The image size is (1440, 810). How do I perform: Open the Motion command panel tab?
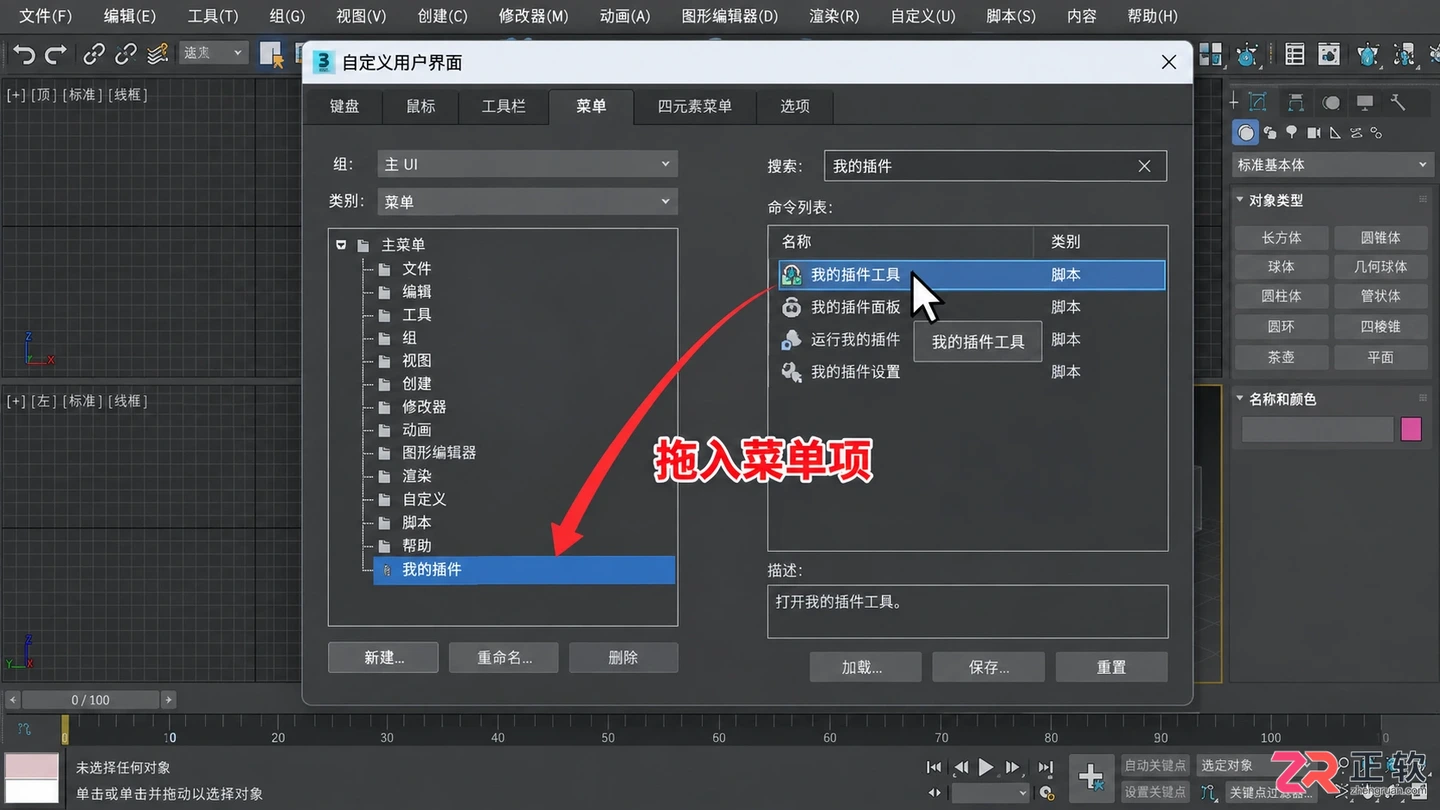click(1331, 102)
